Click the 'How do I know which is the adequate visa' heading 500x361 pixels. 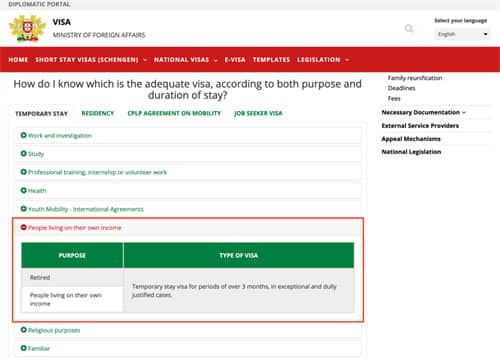(x=187, y=89)
